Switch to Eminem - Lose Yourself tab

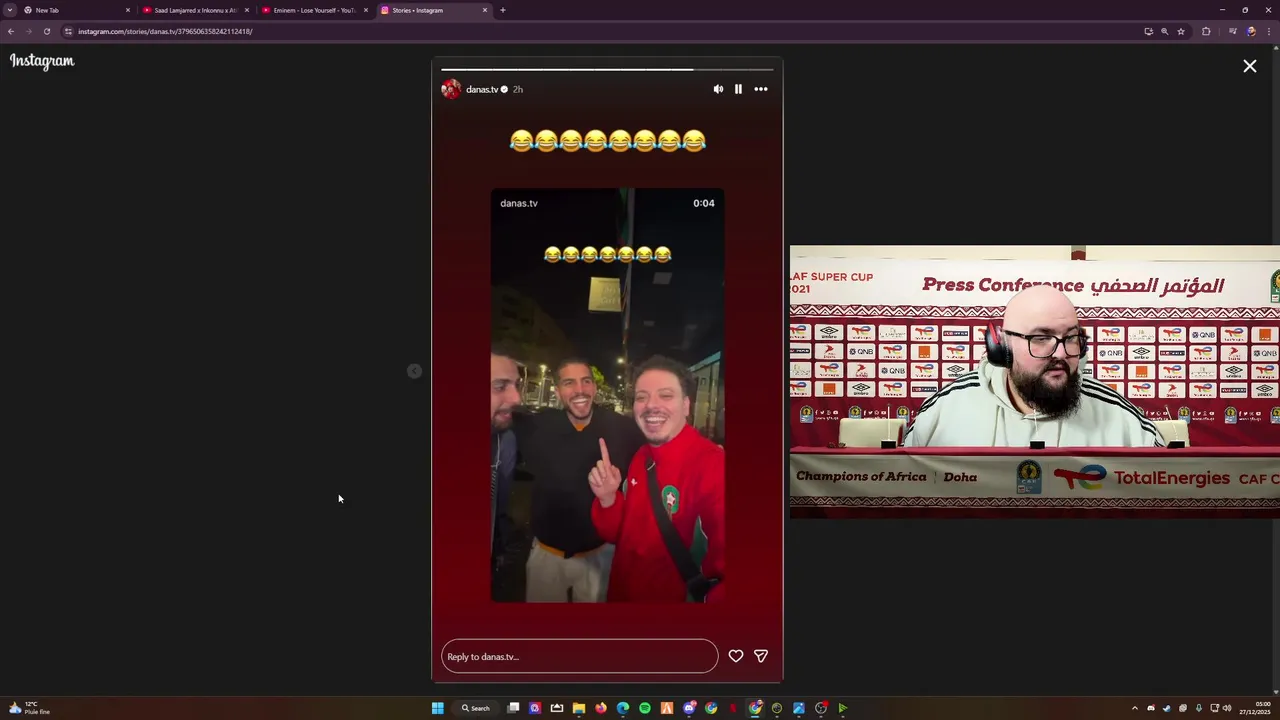(x=314, y=10)
